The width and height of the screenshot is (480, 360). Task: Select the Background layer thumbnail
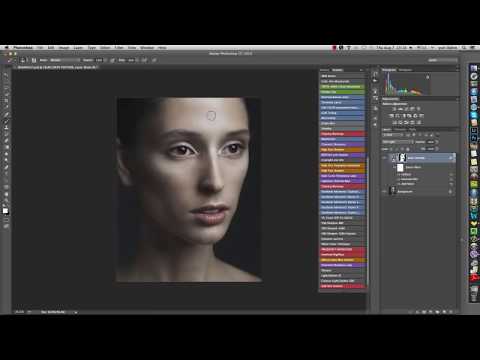click(393, 191)
